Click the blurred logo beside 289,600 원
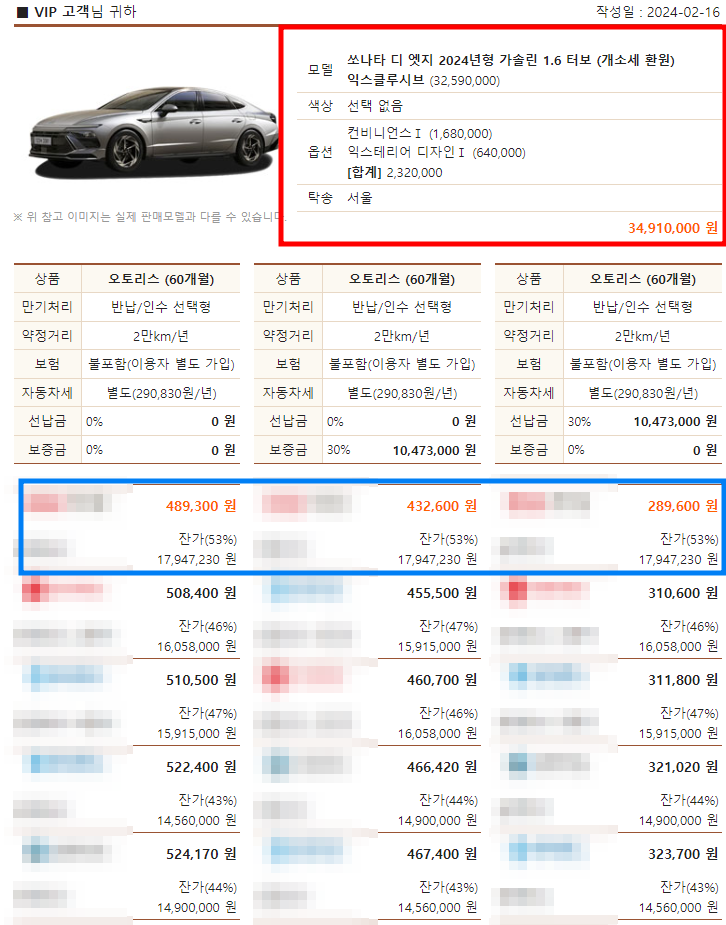726x925 pixels. click(548, 502)
